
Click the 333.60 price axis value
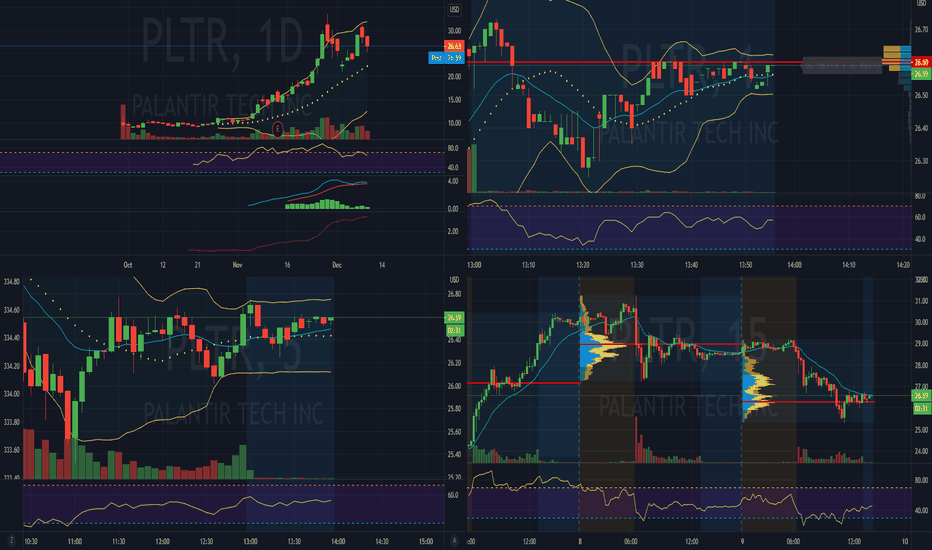point(11,450)
